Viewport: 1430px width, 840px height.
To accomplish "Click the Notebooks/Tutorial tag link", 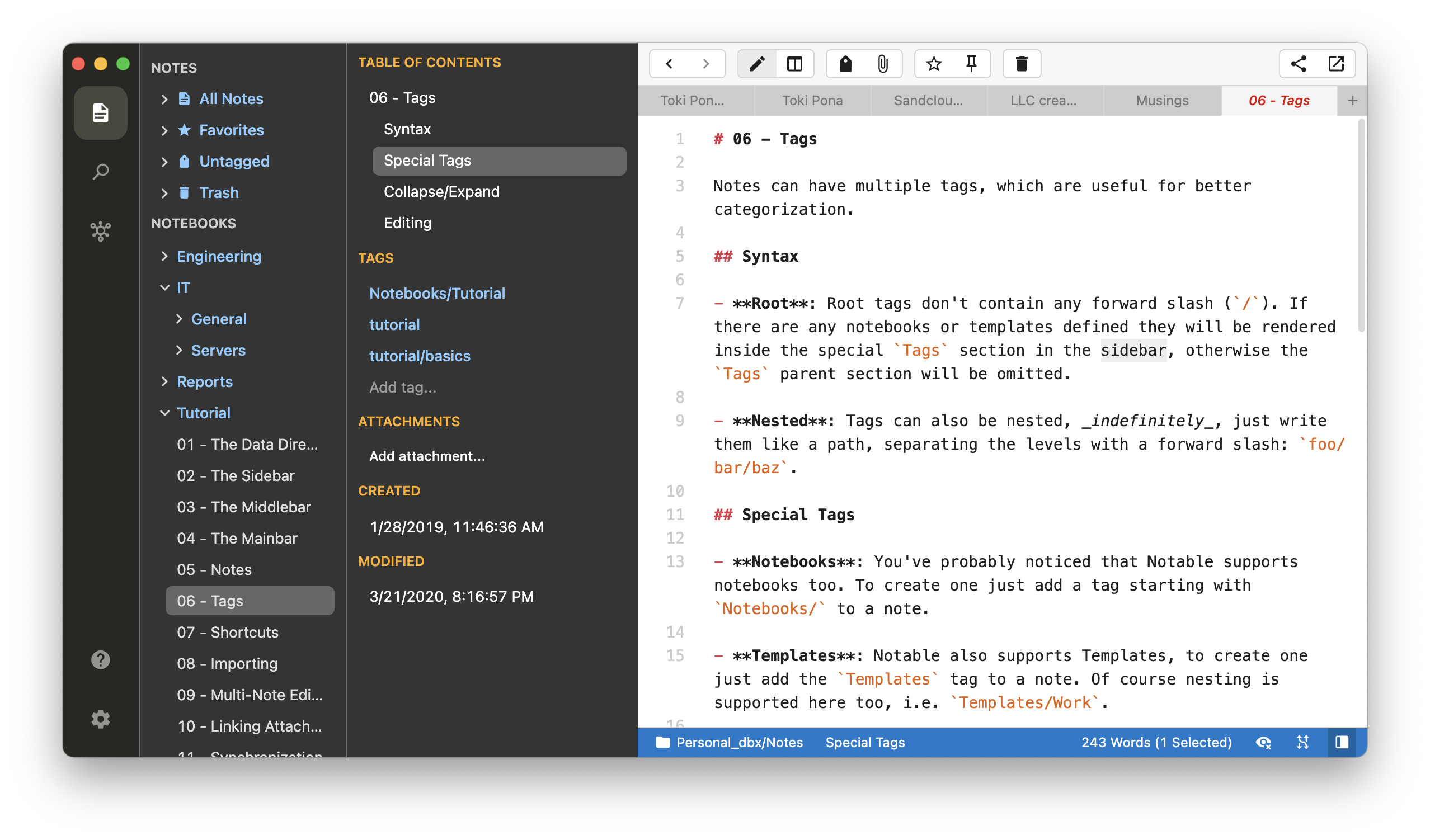I will [x=437, y=293].
